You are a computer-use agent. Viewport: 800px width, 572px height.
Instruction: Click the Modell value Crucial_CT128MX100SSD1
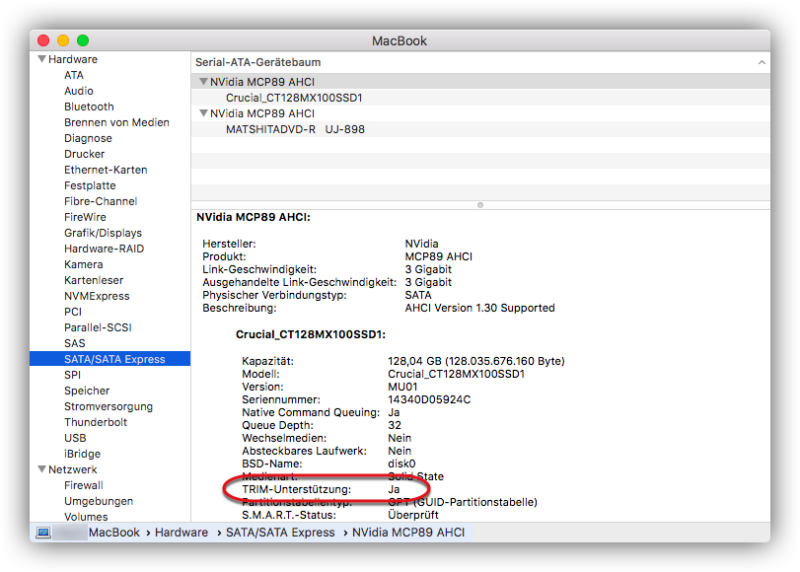[x=456, y=374]
